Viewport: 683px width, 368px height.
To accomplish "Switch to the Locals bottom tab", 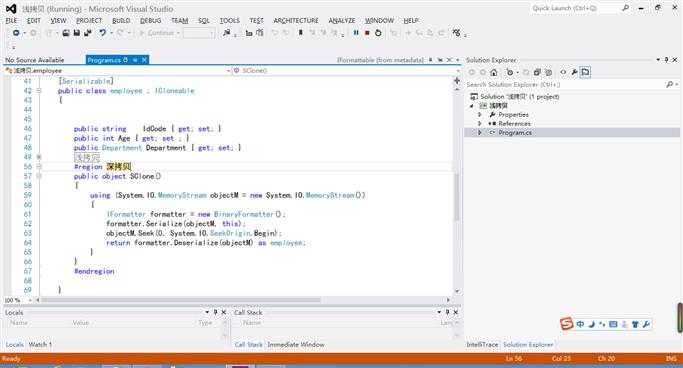I will pos(14,344).
